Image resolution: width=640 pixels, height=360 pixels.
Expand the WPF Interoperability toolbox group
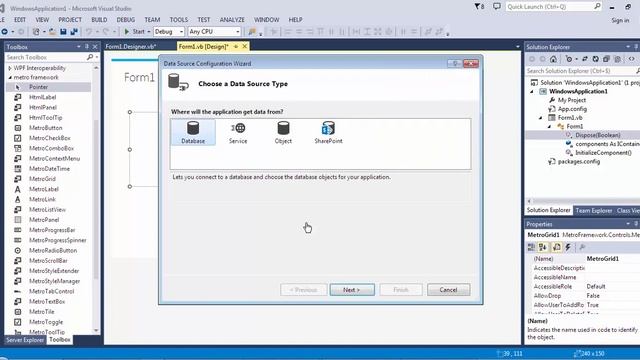click(x=10, y=68)
